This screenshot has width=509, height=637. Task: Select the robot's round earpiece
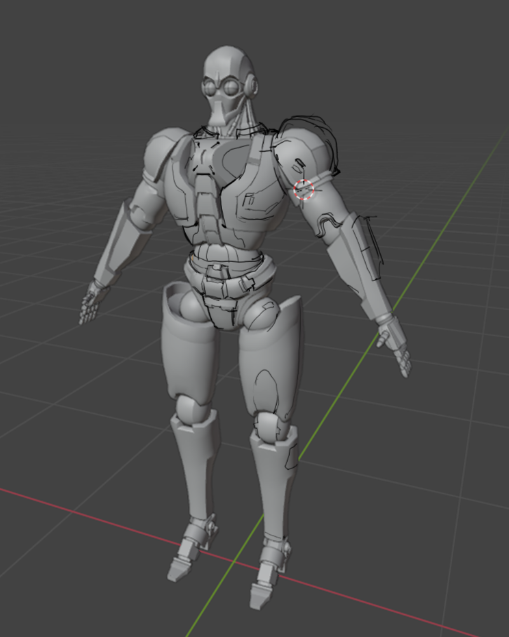click(x=251, y=86)
